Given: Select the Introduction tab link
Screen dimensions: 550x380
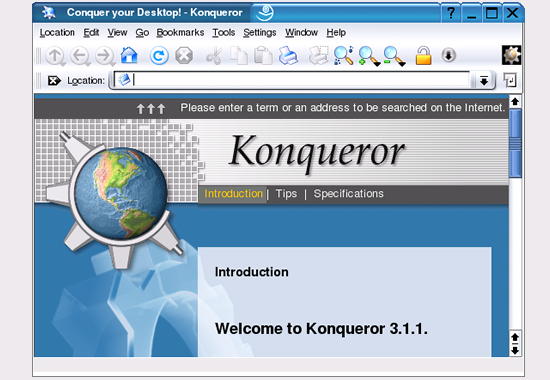Looking at the screenshot, I should click(x=233, y=194).
